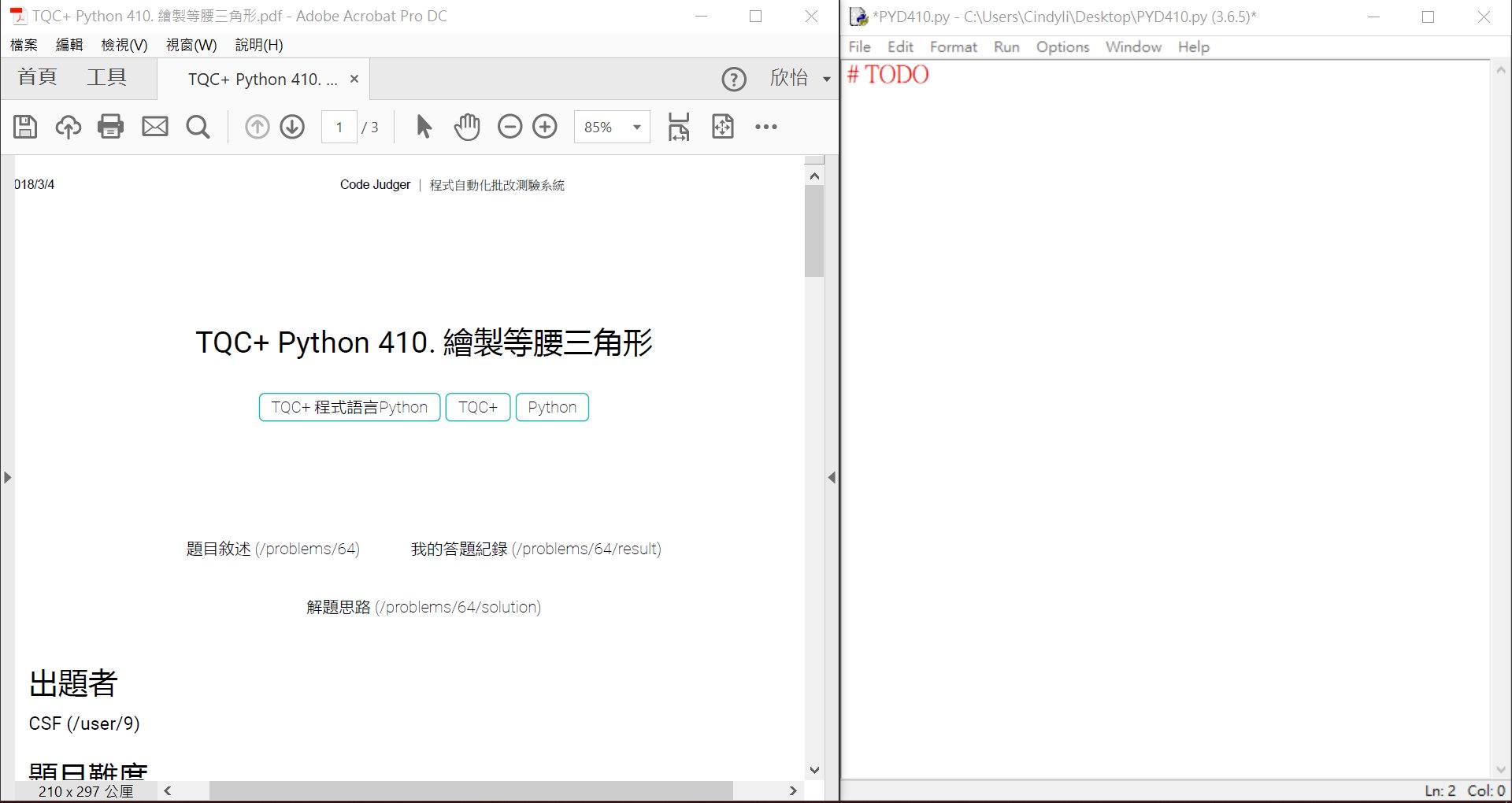
Task: Open the 檔案 menu in Acrobat
Action: tap(24, 45)
